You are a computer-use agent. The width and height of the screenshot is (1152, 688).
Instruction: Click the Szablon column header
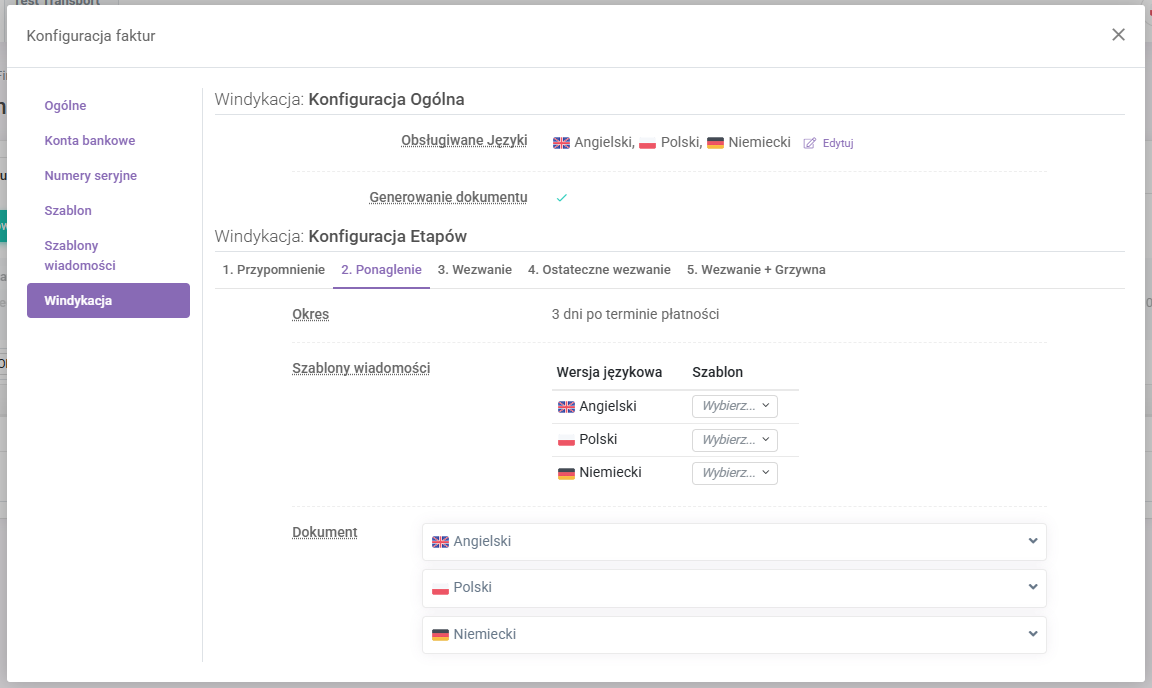click(717, 372)
